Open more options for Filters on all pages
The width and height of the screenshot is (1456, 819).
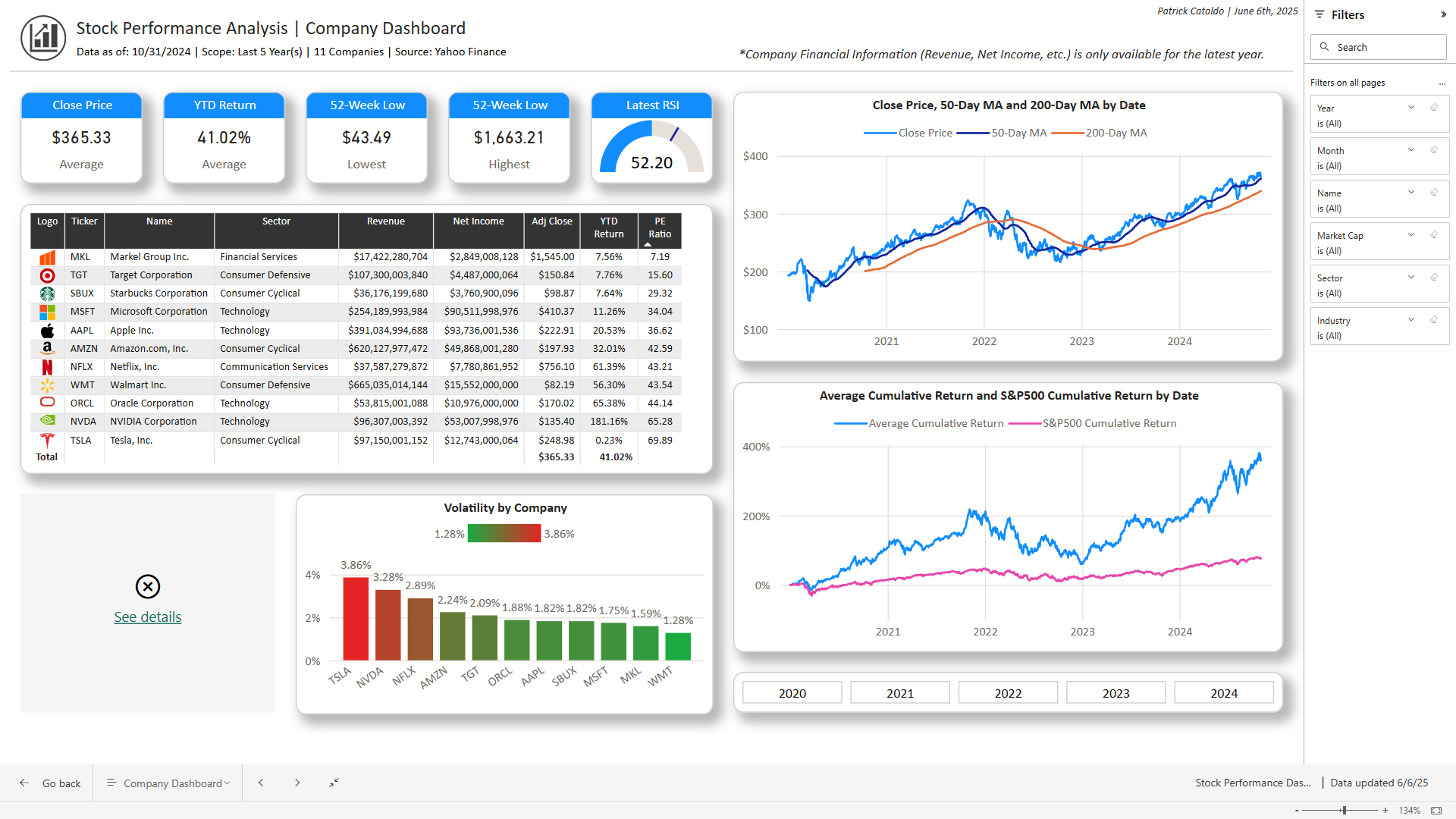coord(1442,82)
